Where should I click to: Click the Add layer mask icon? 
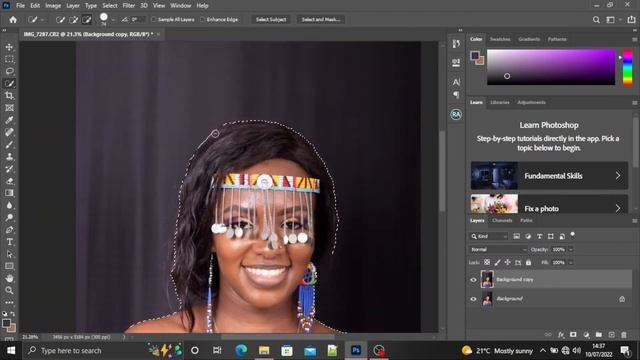coord(573,335)
